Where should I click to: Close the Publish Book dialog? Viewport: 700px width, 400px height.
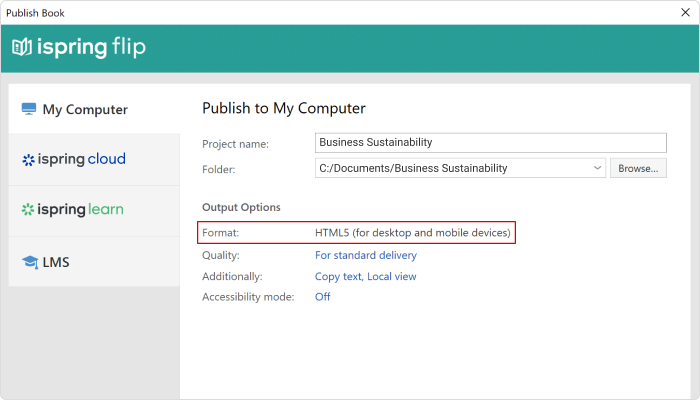coord(685,12)
